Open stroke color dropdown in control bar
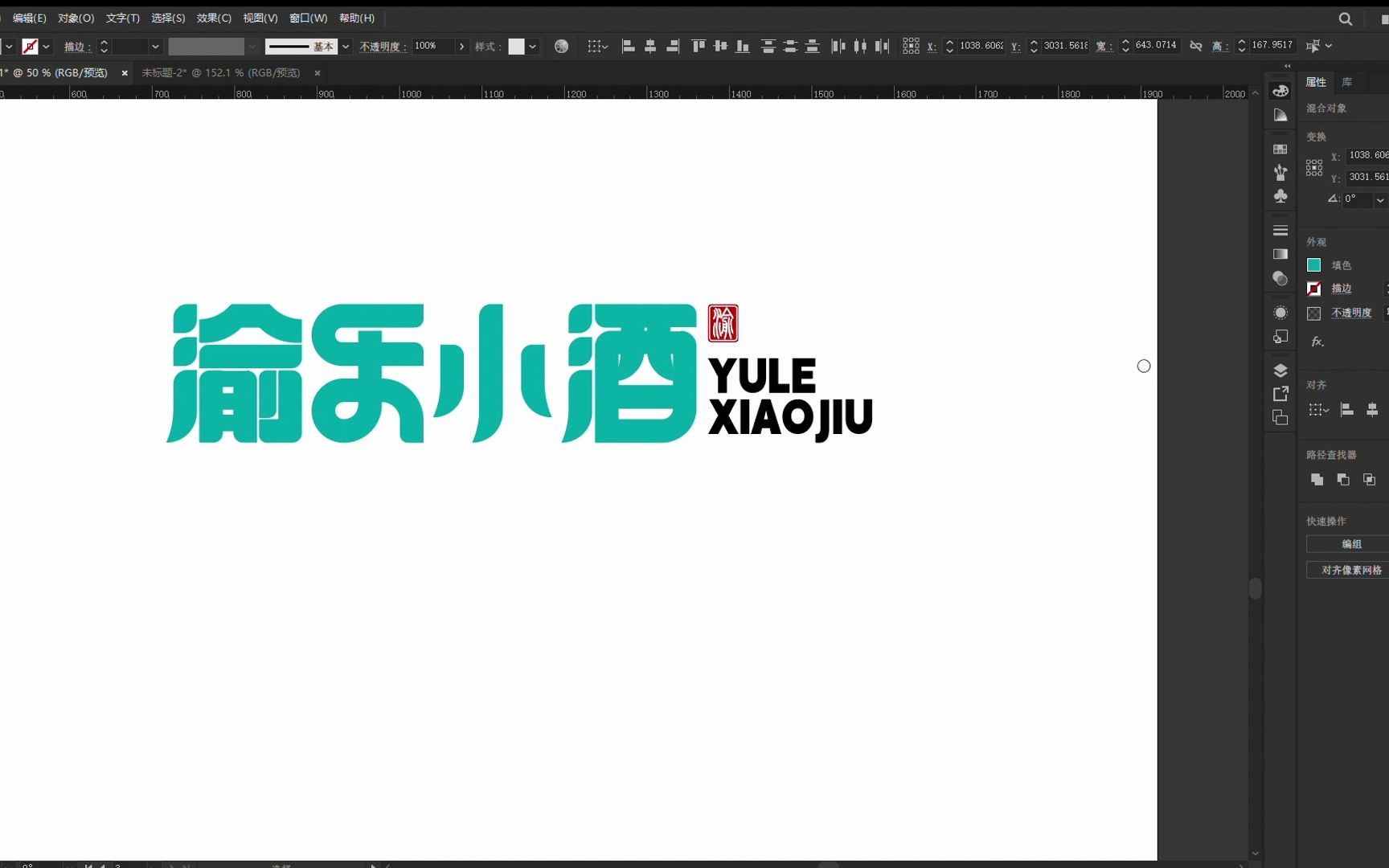This screenshot has width=1389, height=868. click(47, 47)
